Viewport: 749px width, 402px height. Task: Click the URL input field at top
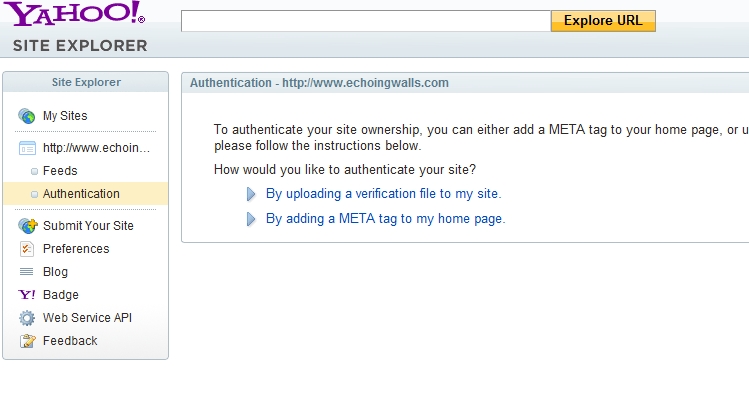click(x=366, y=21)
